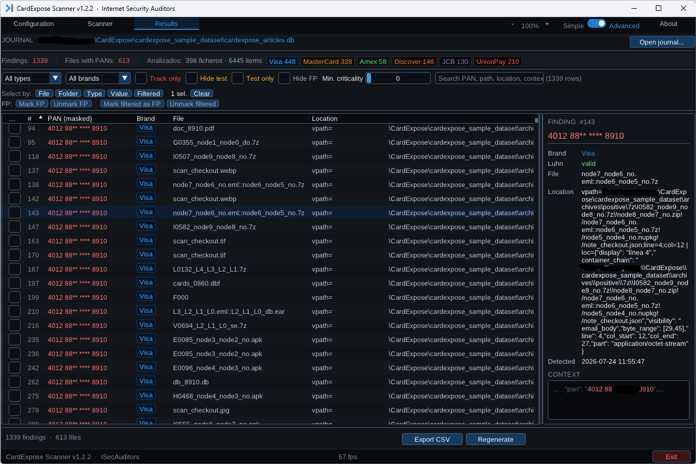Sort by the # column header

[x=30, y=119]
